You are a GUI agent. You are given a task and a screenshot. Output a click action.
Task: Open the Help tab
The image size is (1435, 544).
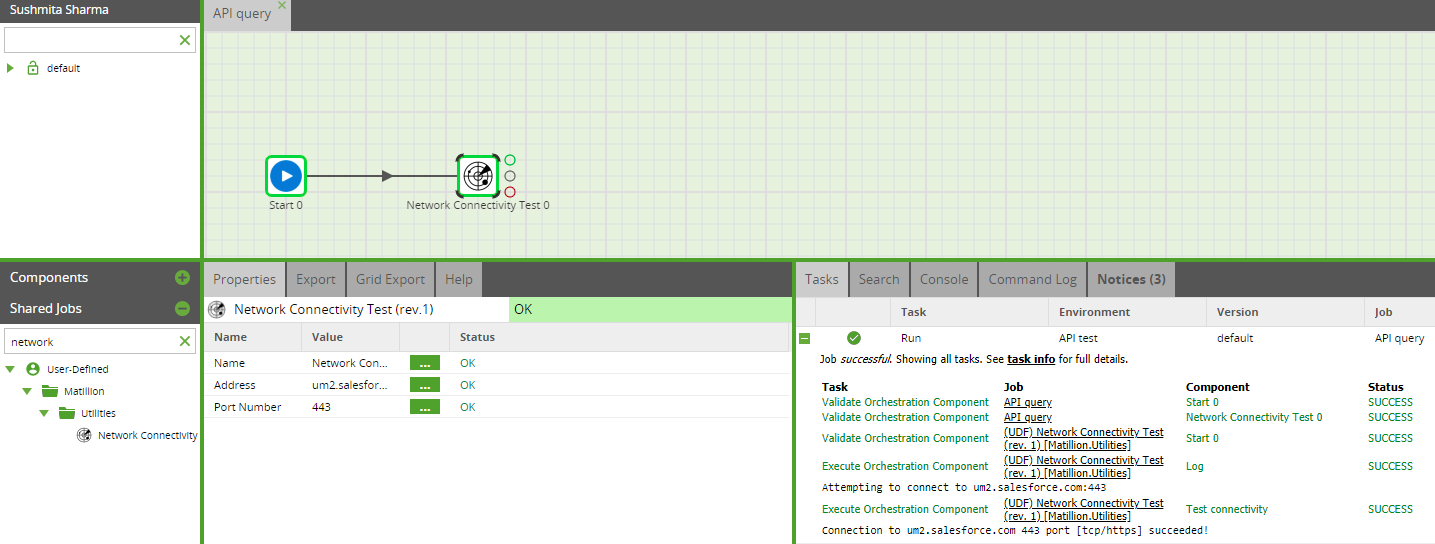click(x=459, y=280)
